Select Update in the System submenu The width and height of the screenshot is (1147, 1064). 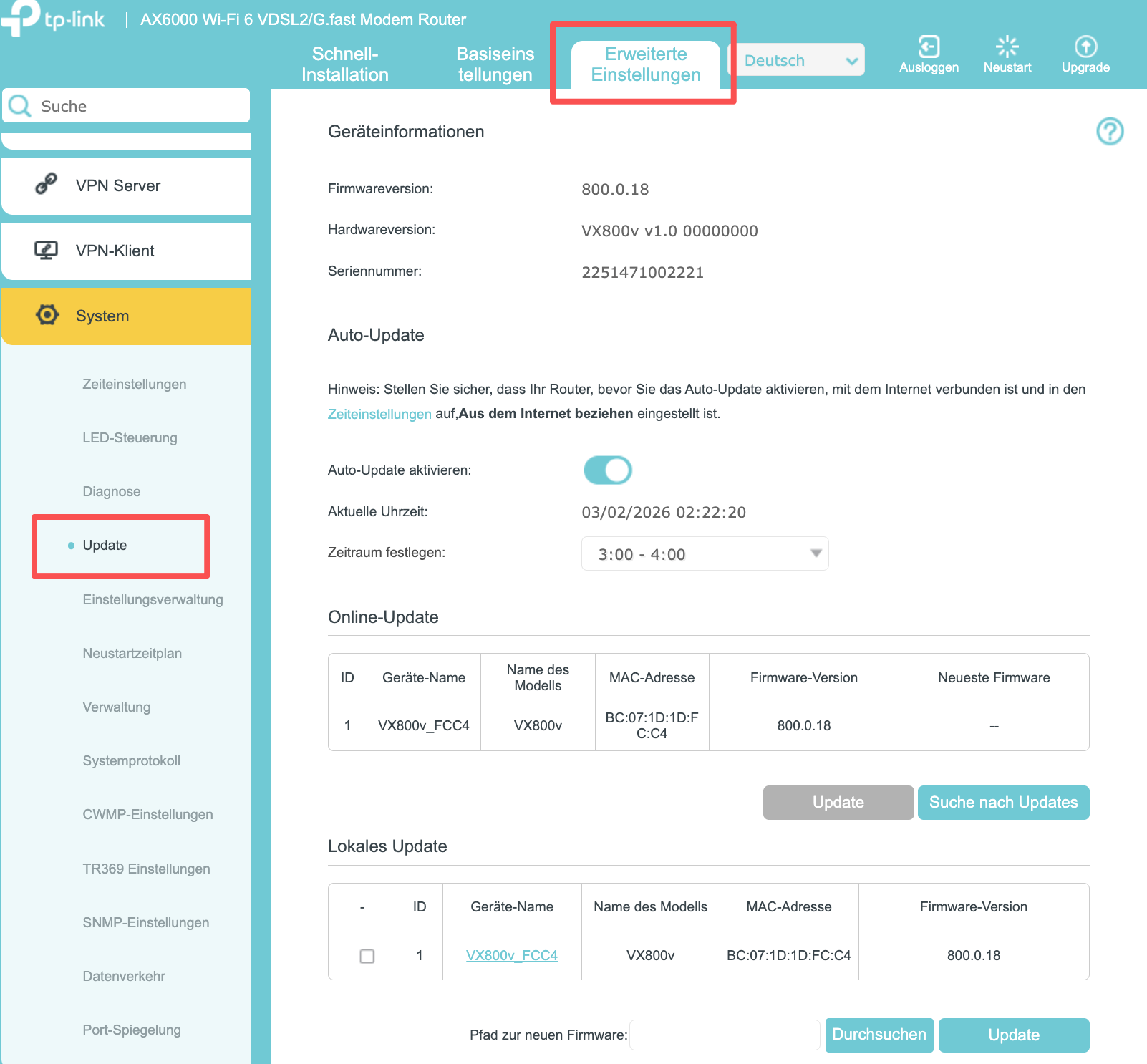(x=105, y=546)
